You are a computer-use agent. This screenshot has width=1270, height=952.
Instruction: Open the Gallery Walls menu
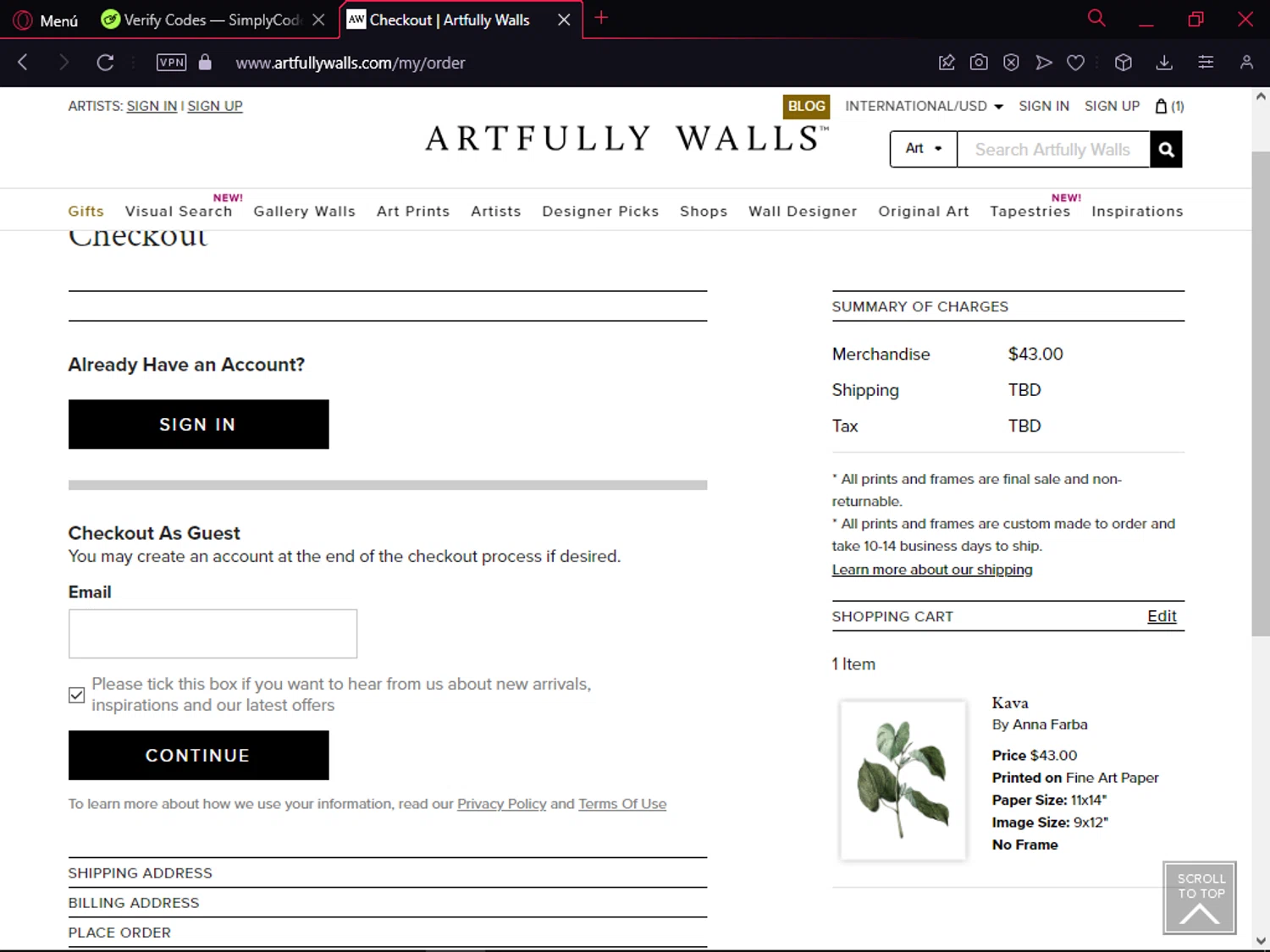coord(304,212)
